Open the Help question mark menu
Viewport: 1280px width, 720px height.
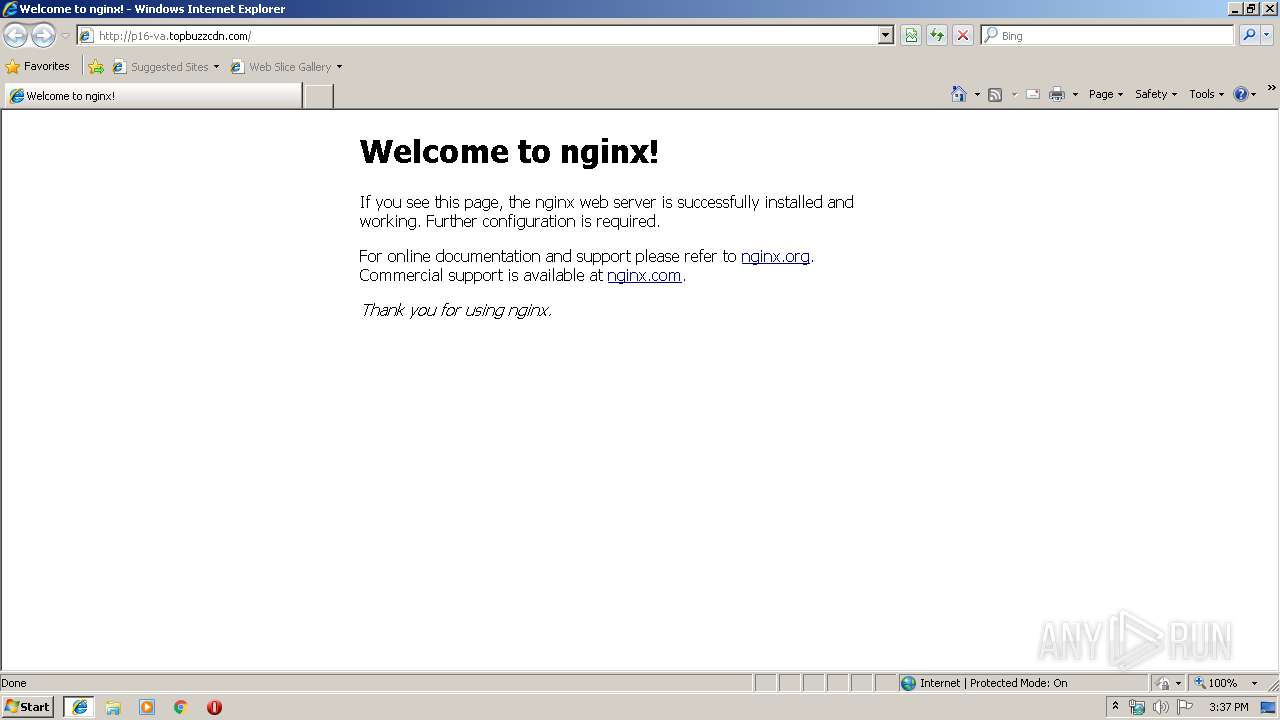coord(1245,94)
